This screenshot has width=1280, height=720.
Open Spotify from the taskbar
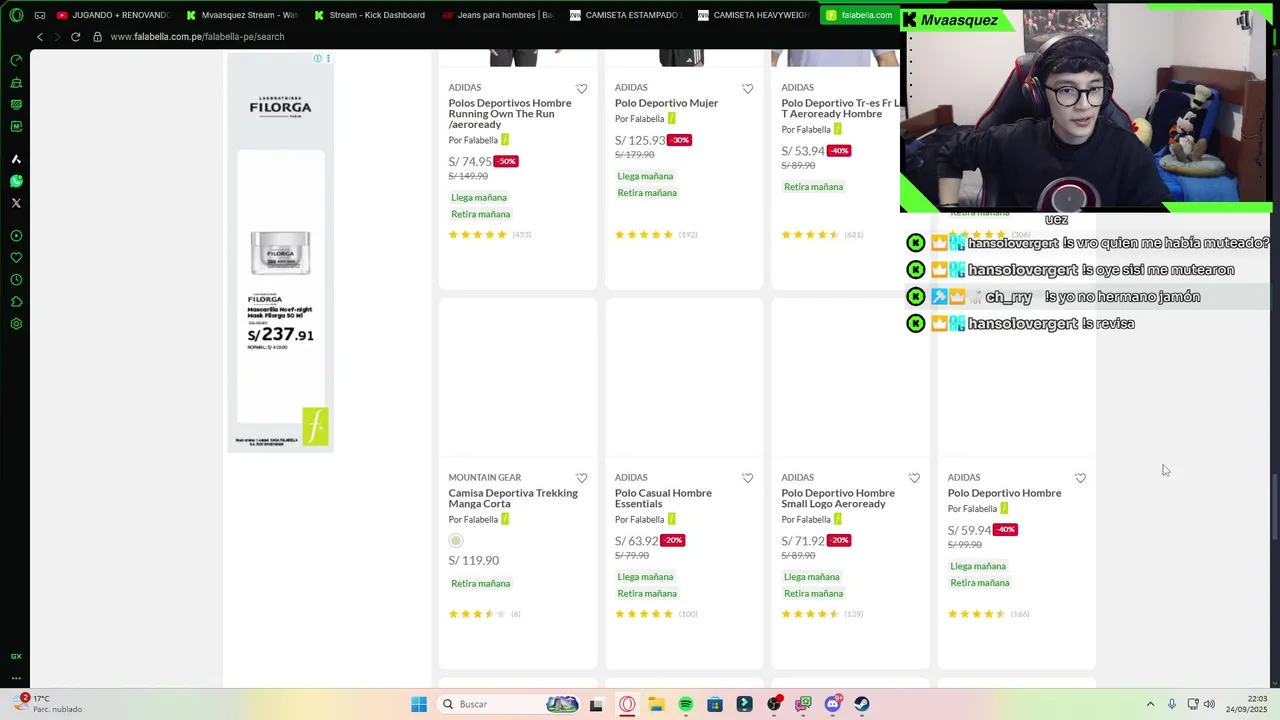point(686,704)
